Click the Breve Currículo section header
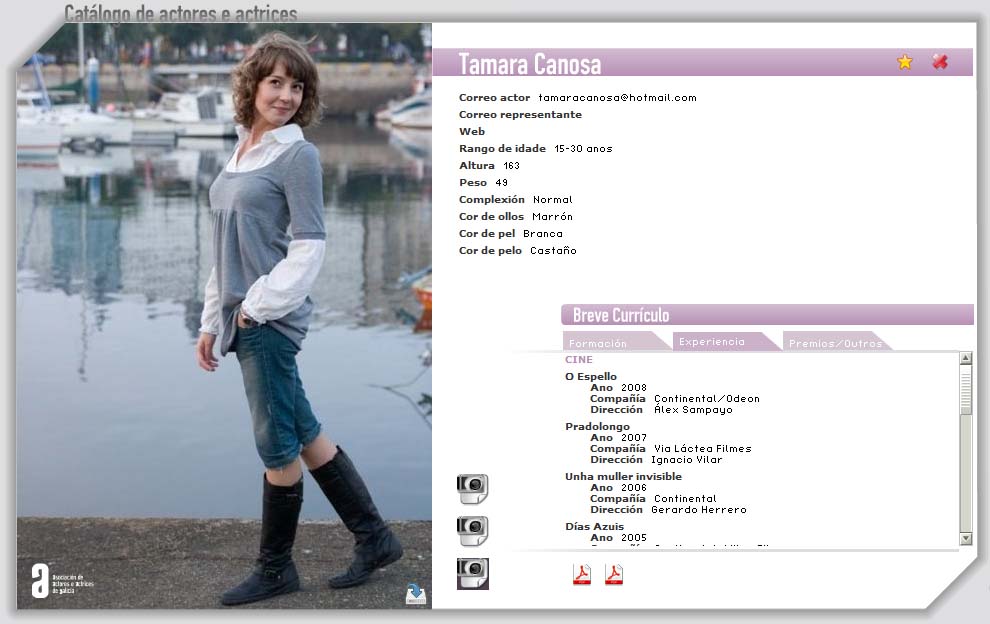The width and height of the screenshot is (990, 624). click(621, 315)
